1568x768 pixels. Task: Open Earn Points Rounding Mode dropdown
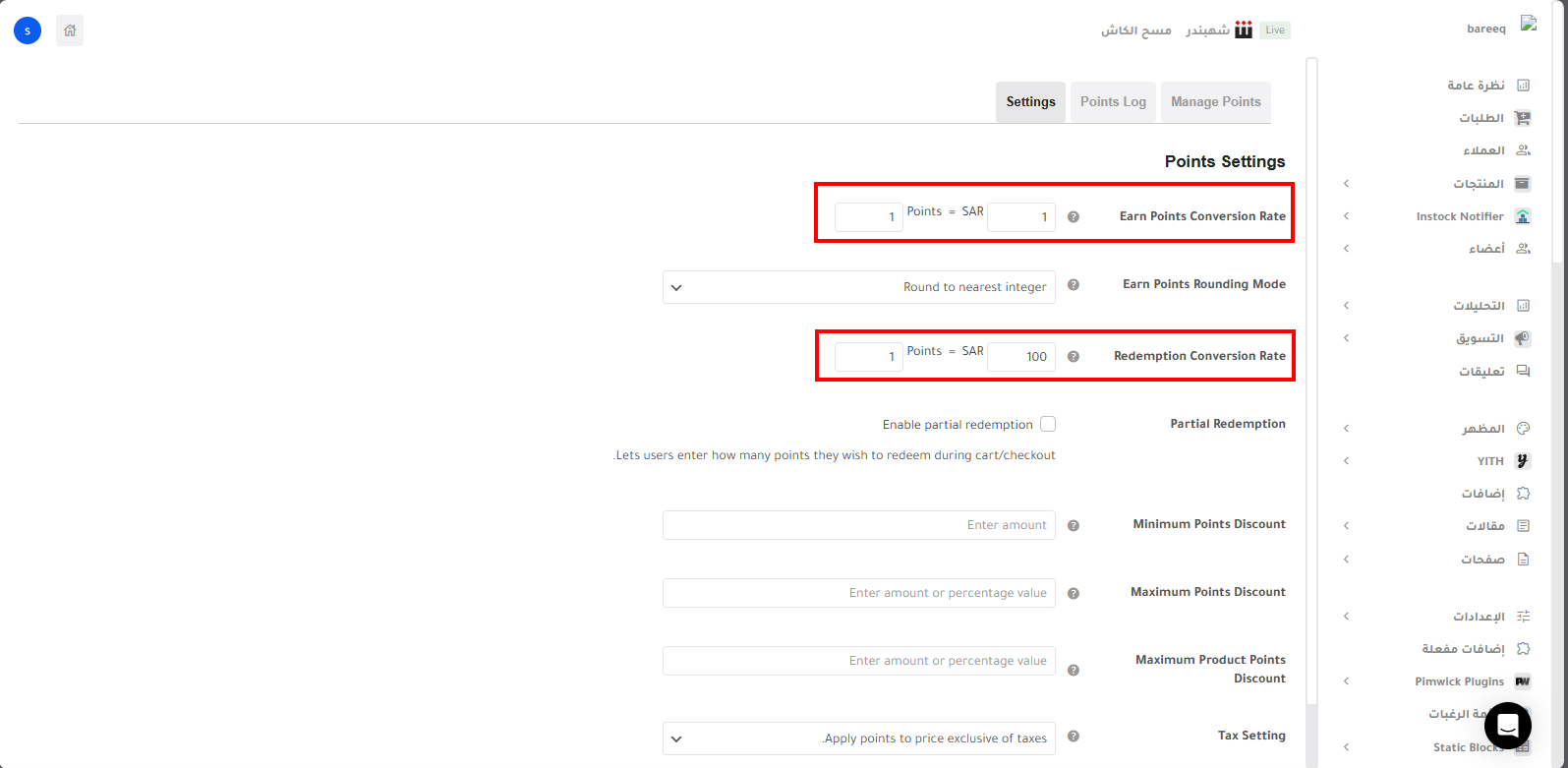coord(858,287)
